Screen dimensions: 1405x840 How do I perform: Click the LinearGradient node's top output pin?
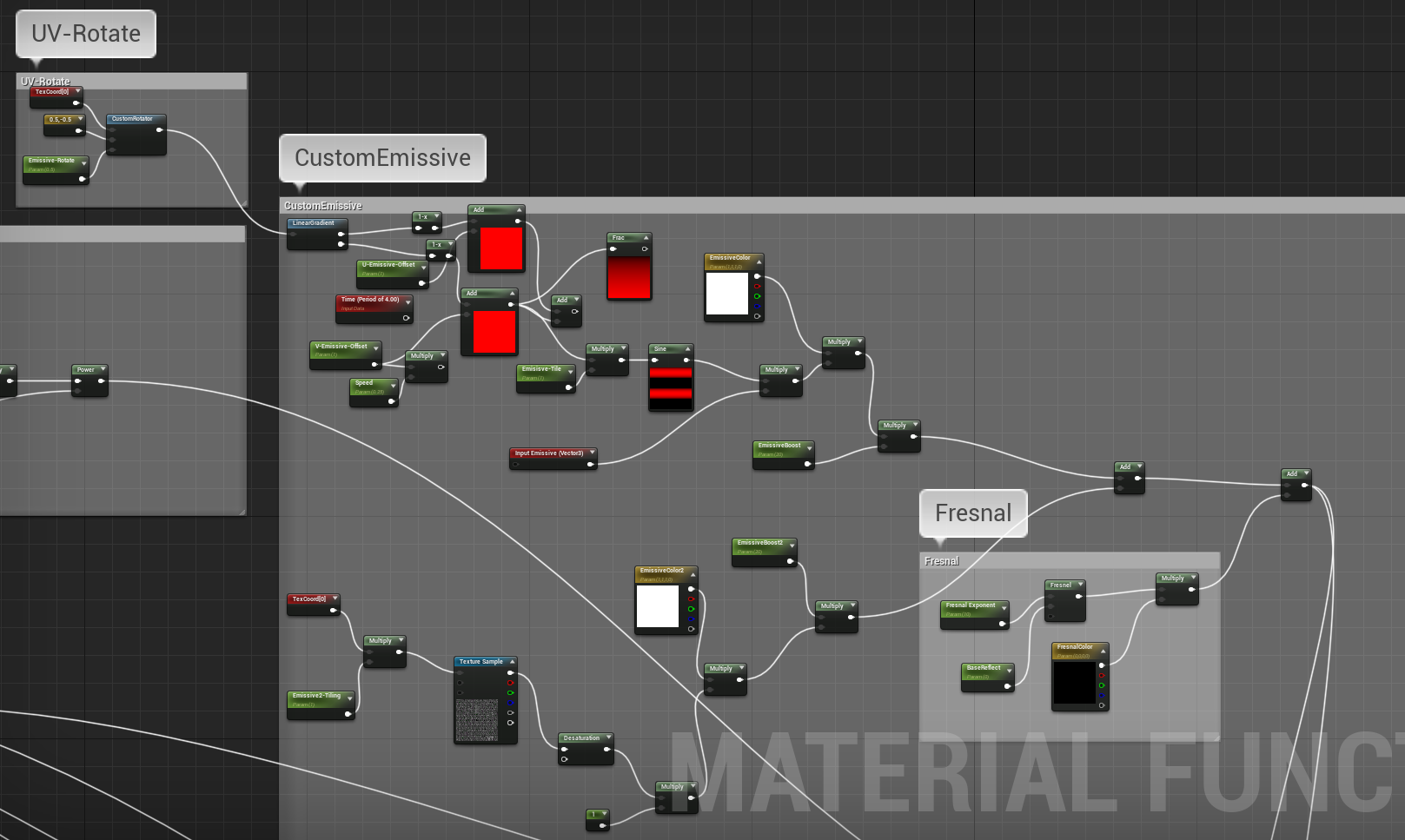341,234
